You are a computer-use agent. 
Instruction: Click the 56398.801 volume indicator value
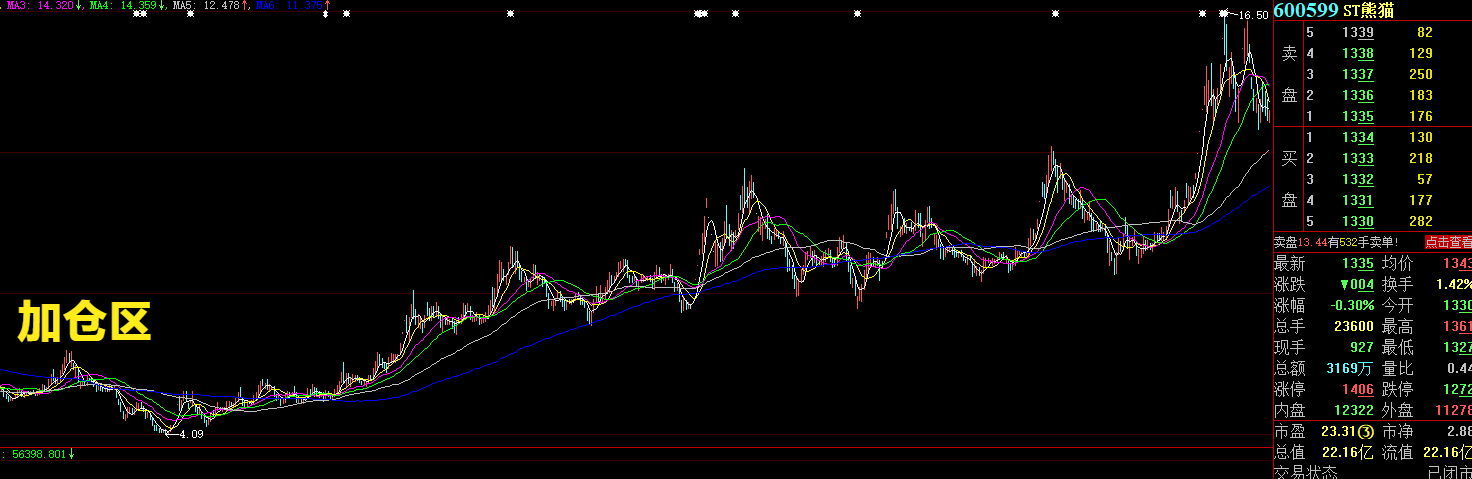click(38, 454)
